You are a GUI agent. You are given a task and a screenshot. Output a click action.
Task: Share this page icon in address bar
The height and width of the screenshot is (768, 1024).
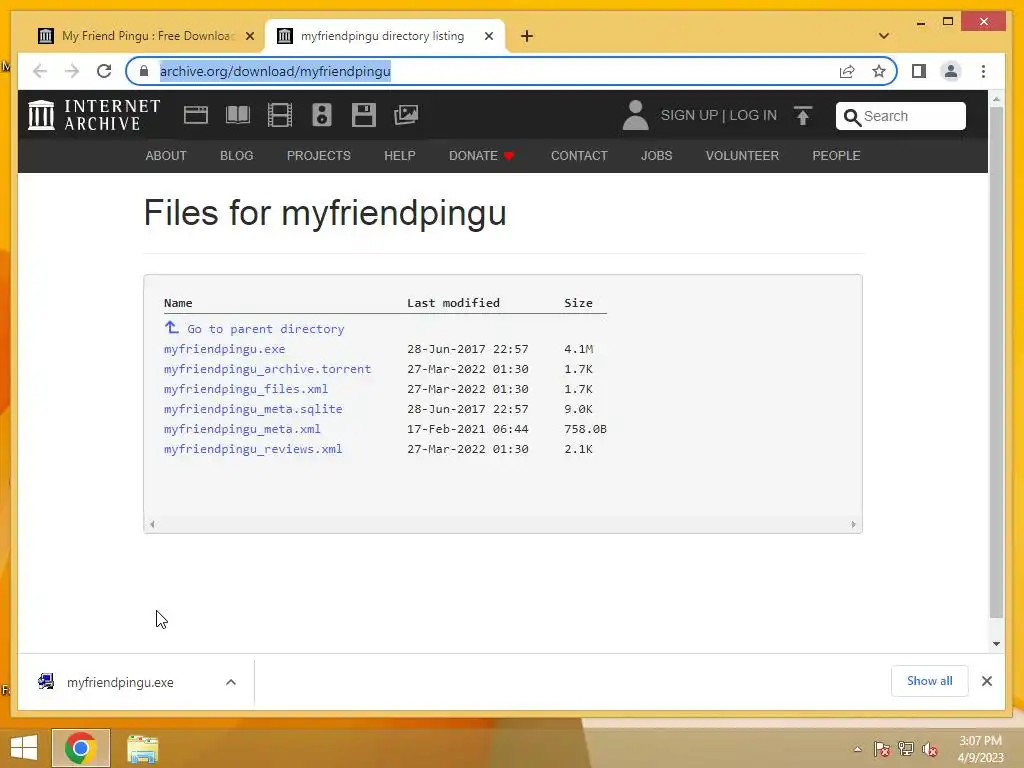pyautogui.click(x=847, y=71)
